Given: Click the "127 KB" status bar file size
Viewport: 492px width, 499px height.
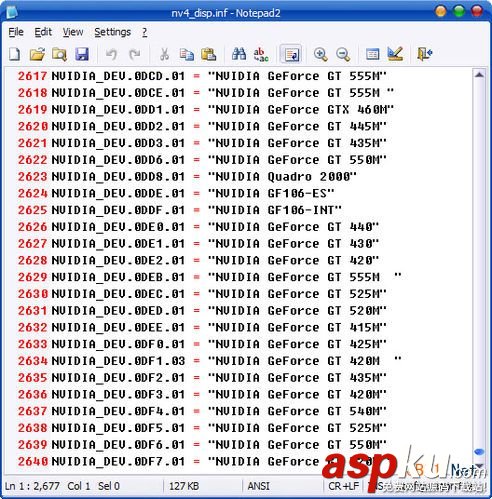Looking at the screenshot, I should coord(184,486).
